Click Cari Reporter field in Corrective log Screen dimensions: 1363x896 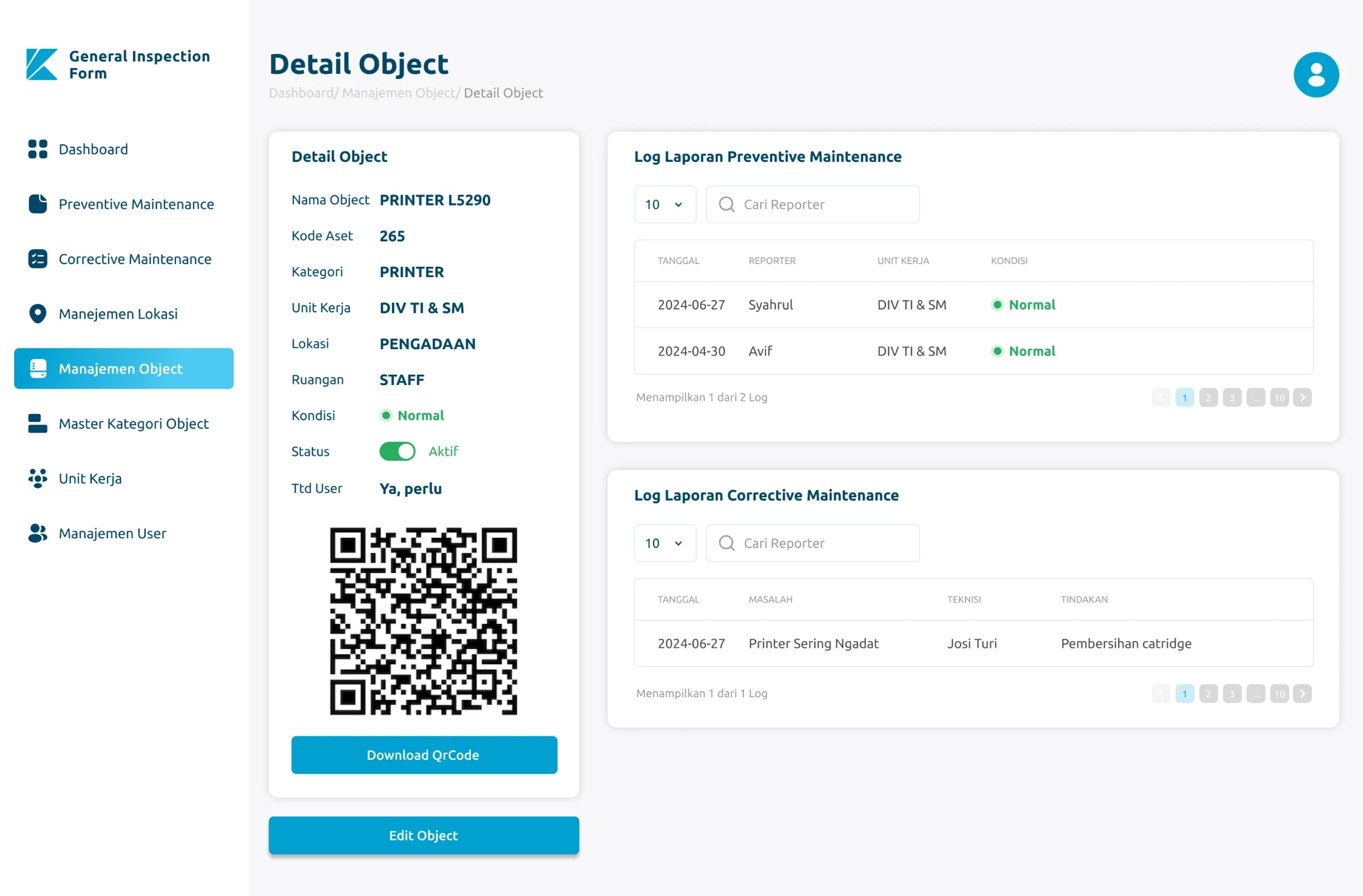[813, 543]
